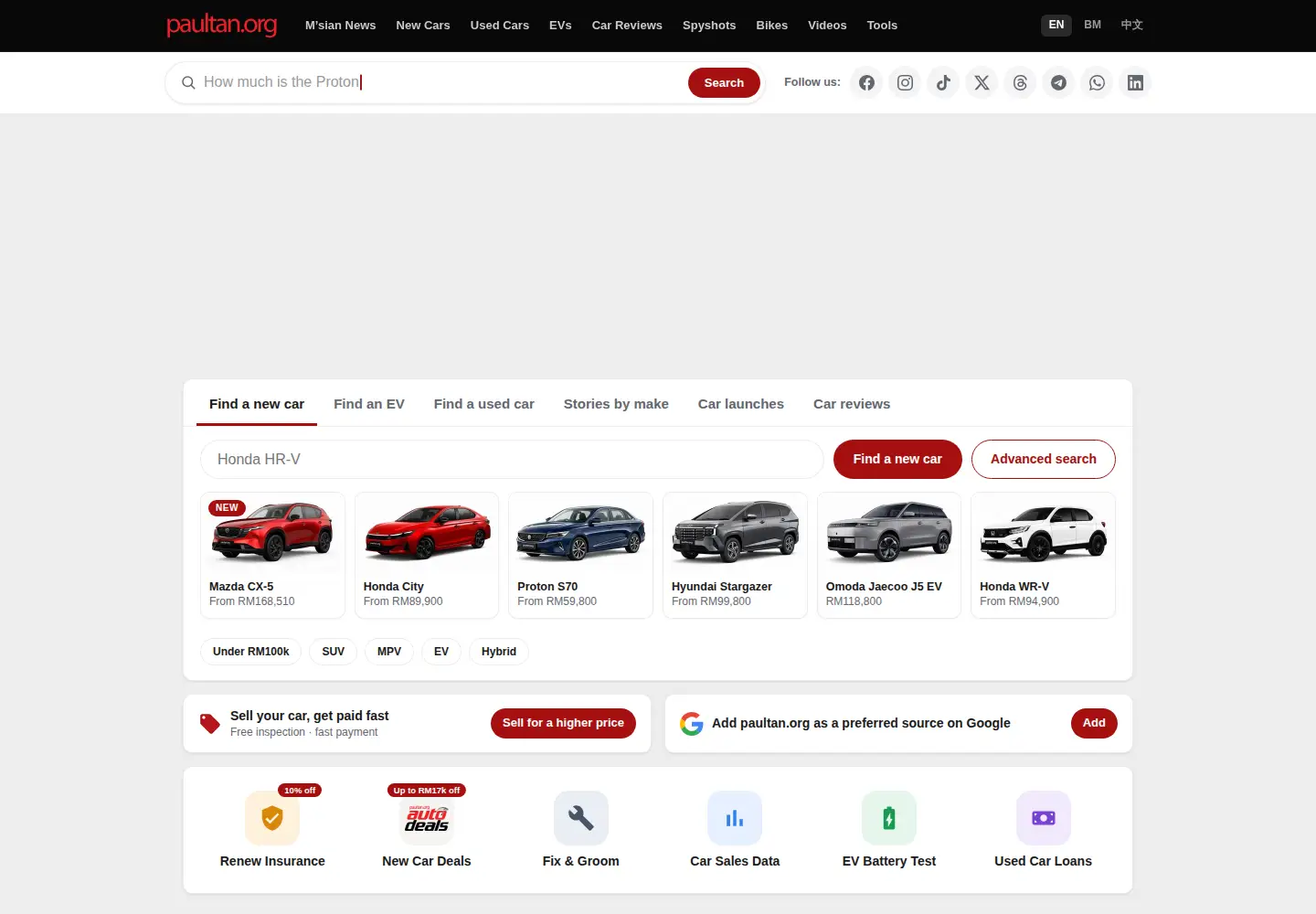Click the Find a new car button
Image resolution: width=1316 pixels, height=914 pixels.
[x=897, y=459]
